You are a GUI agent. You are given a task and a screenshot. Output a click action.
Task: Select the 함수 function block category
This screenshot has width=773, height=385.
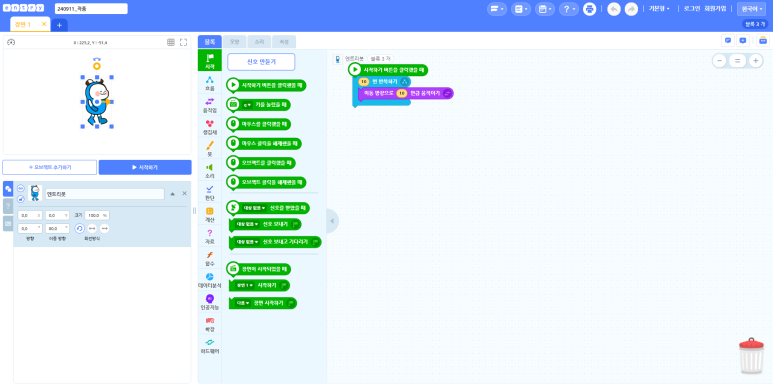pyautogui.click(x=210, y=258)
